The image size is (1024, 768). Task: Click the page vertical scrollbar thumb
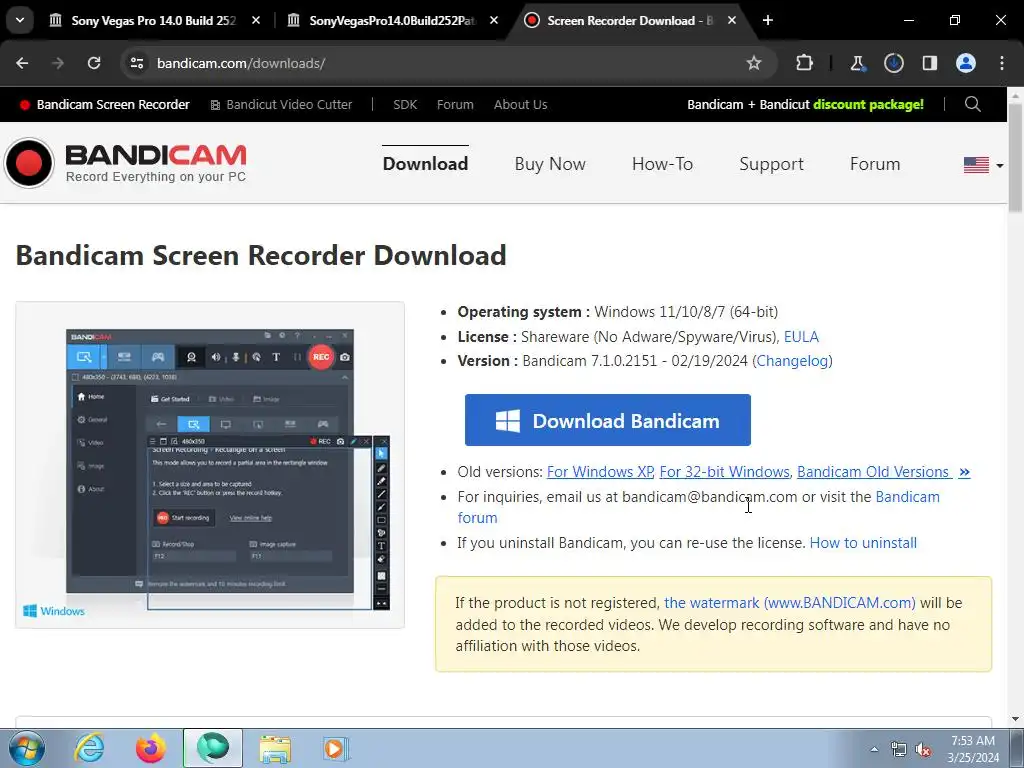[x=1016, y=157]
